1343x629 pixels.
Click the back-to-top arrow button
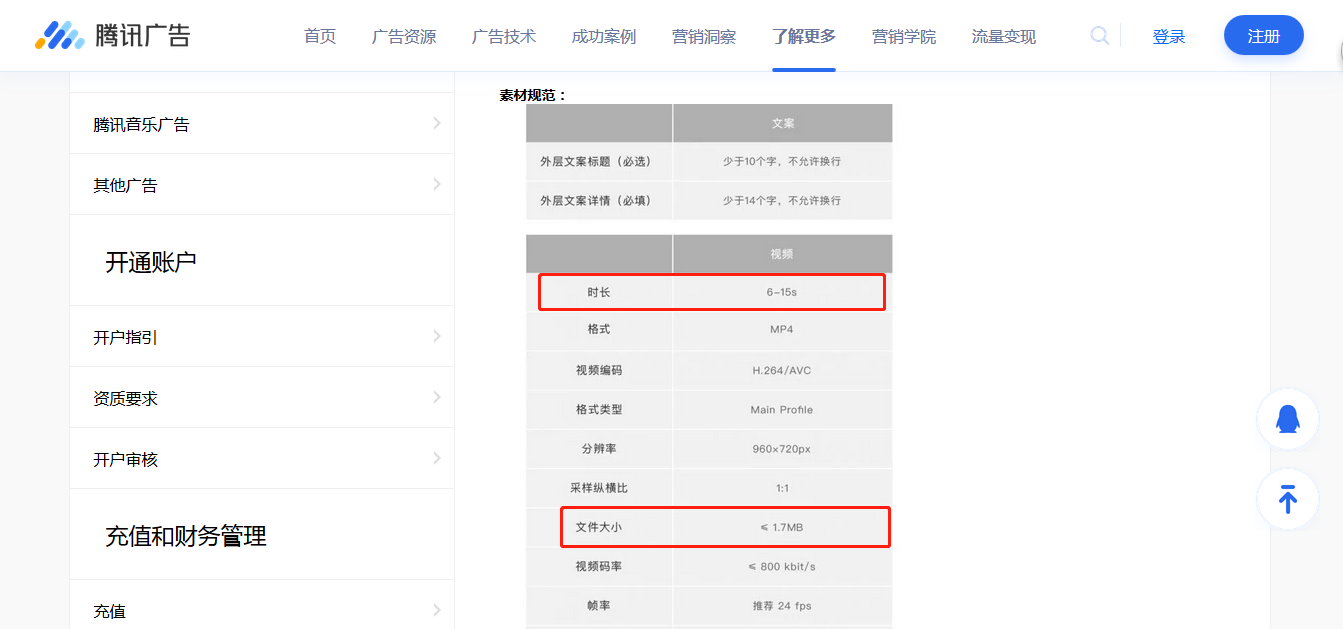pyautogui.click(x=1288, y=499)
